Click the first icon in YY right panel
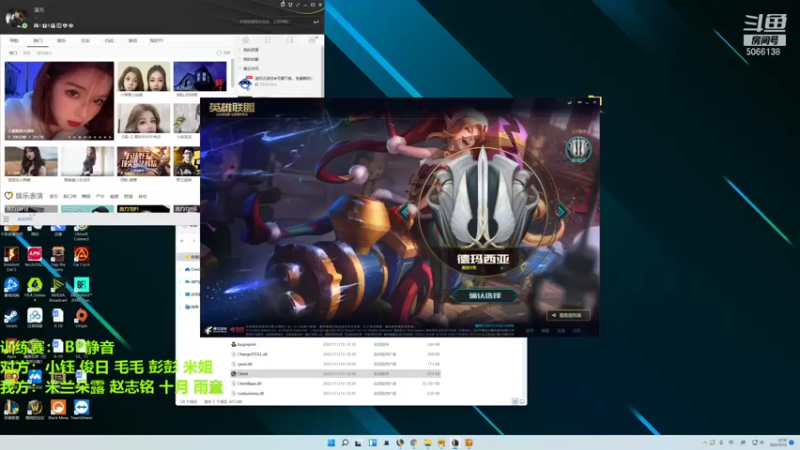 [x=245, y=40]
